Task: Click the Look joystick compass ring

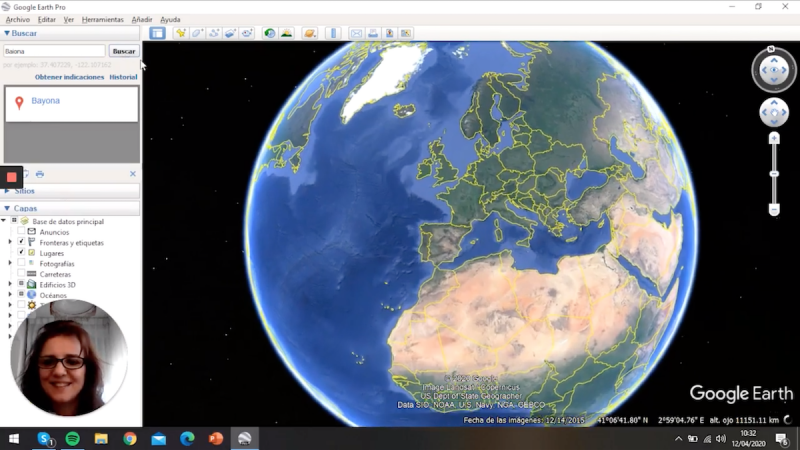Action: pos(773,70)
